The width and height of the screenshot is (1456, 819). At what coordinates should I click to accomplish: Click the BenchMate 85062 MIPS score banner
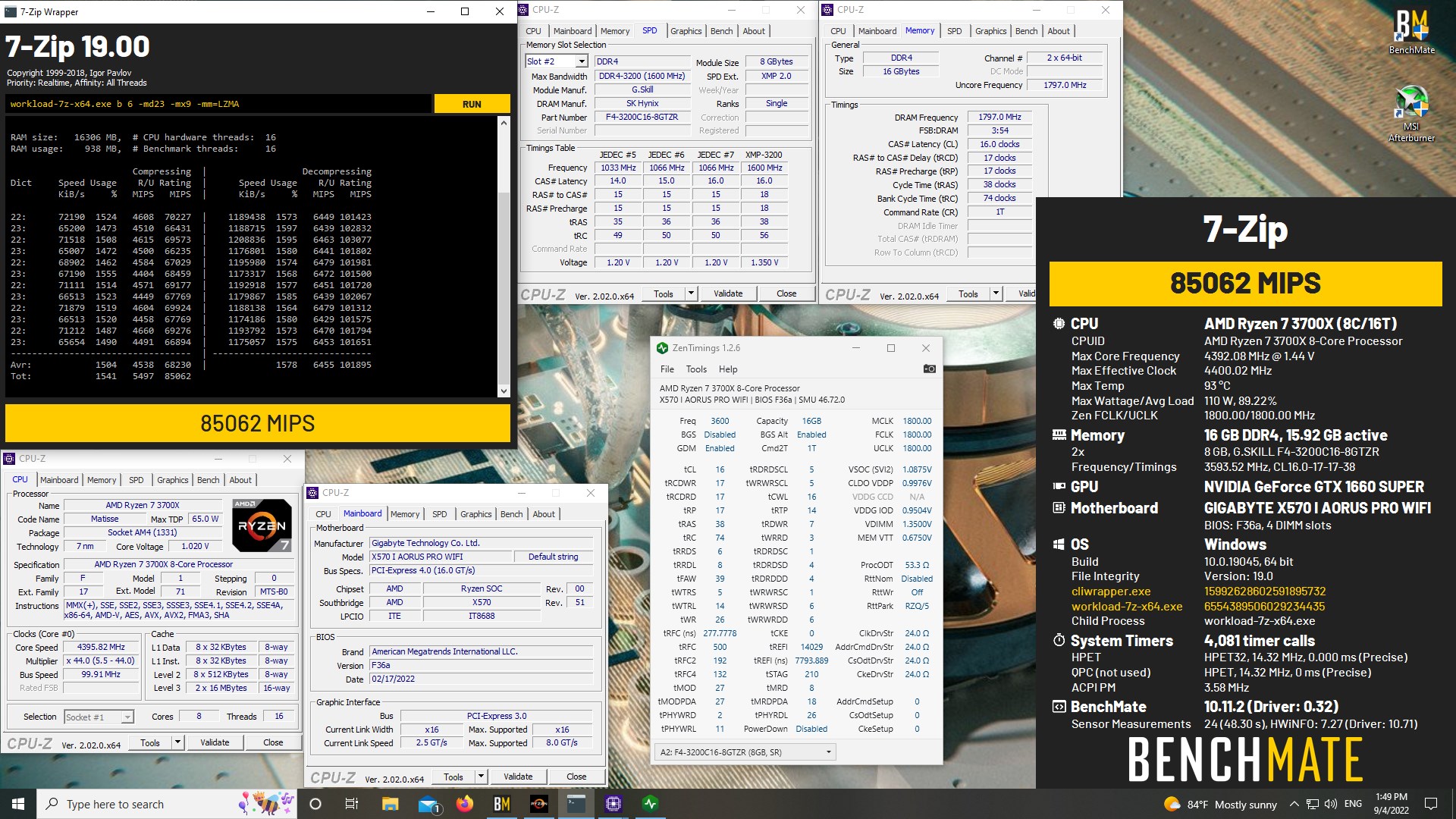tap(1245, 284)
